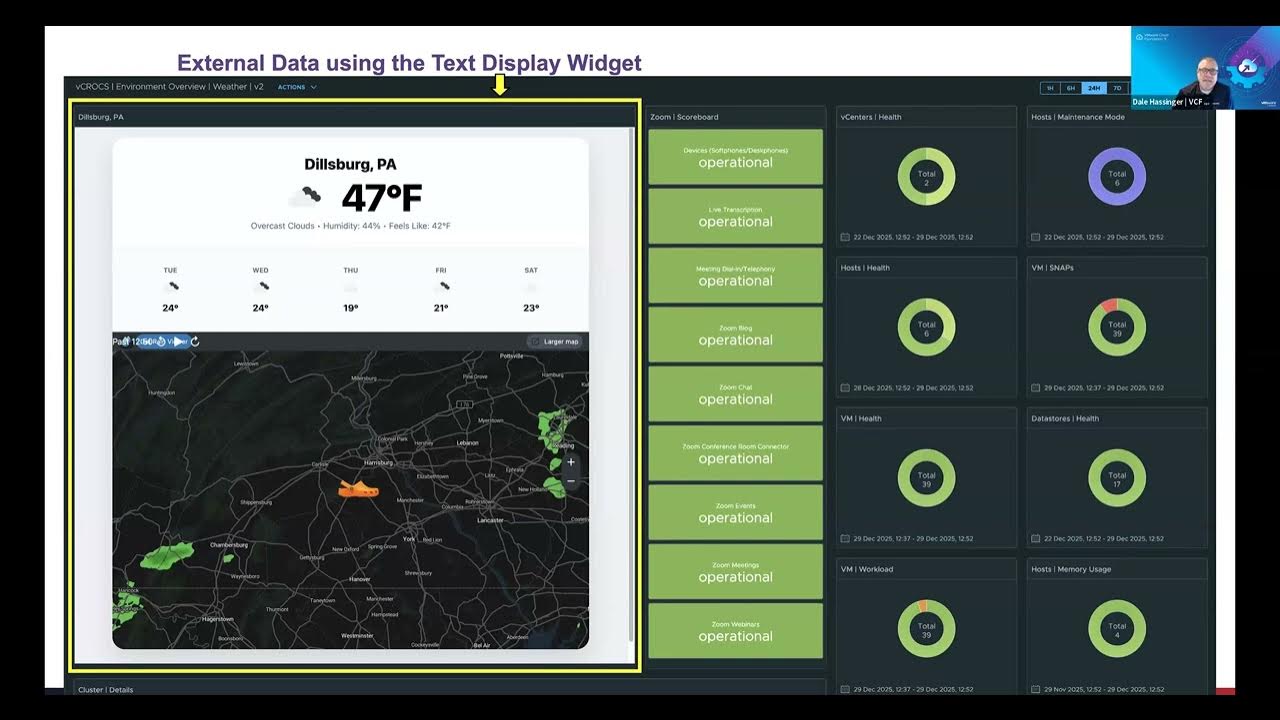Click the Chambersburg label on the map
This screenshot has height=720, width=1280.
[x=229, y=545]
